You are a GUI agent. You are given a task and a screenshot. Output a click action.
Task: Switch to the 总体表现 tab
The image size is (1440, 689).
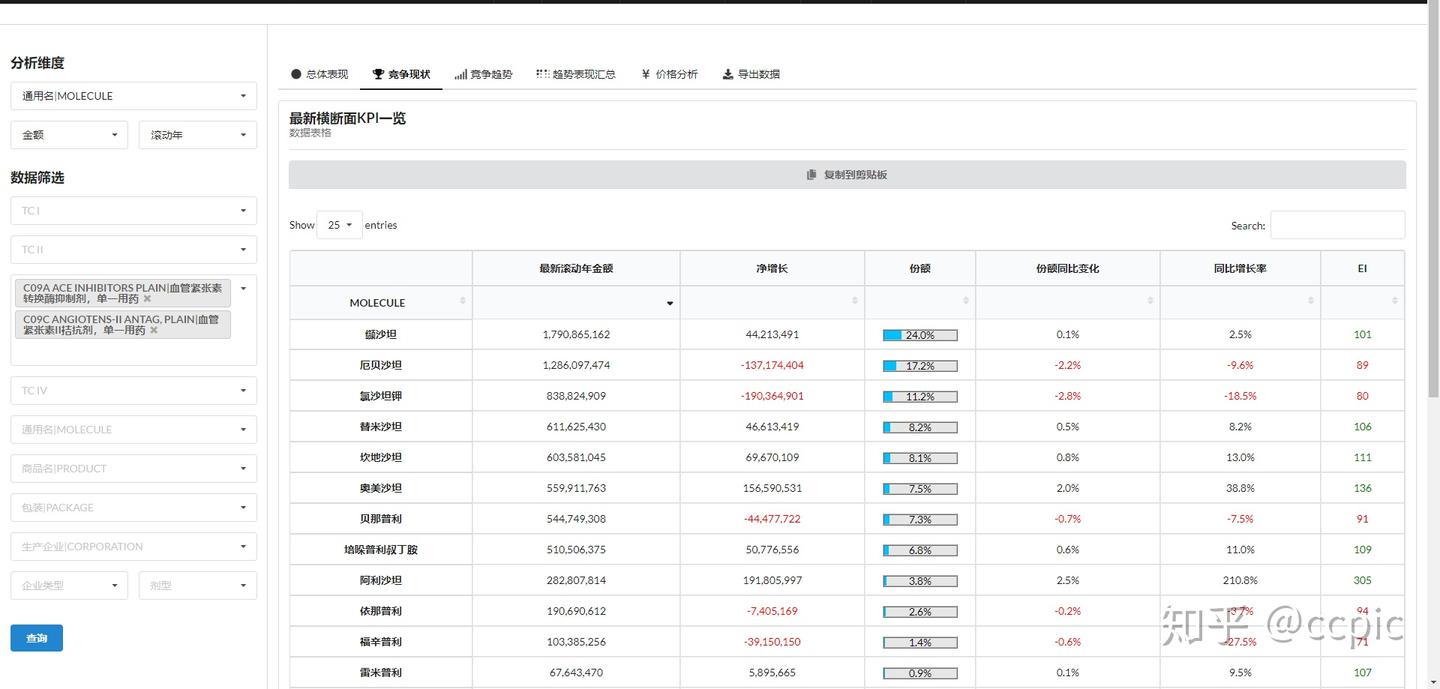[x=319, y=73]
